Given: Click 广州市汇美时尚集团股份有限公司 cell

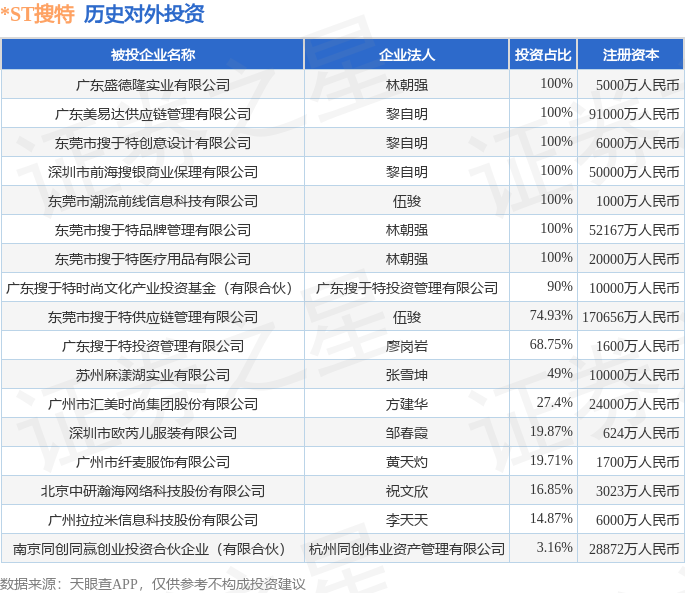Looking at the screenshot, I should pyautogui.click(x=152, y=404).
